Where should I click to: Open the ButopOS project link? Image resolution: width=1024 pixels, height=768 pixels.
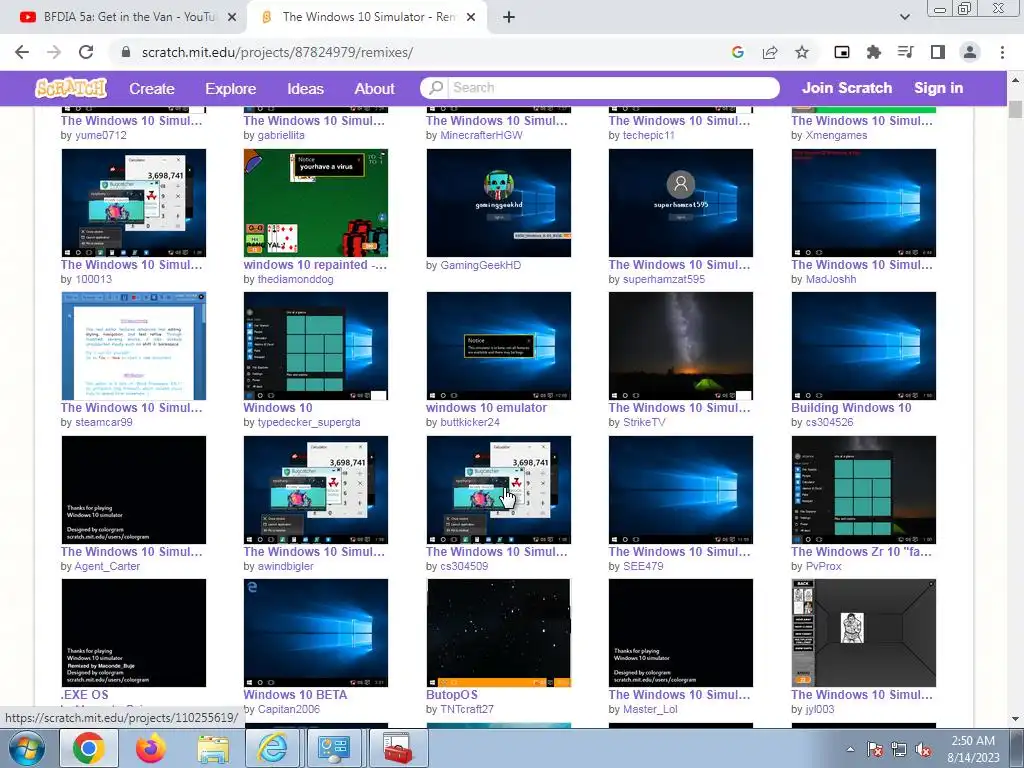coord(452,694)
